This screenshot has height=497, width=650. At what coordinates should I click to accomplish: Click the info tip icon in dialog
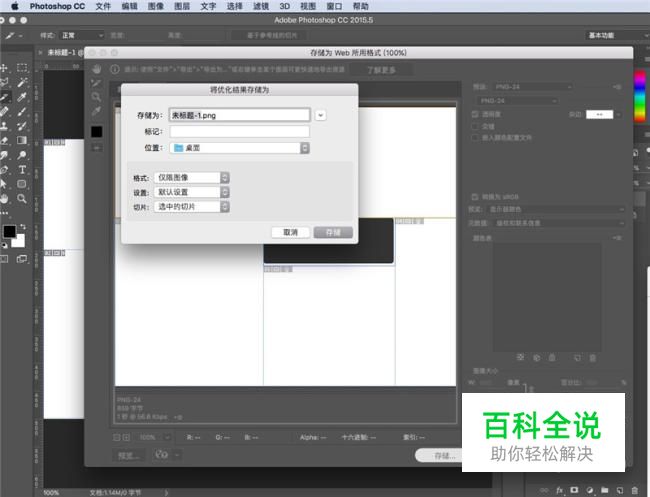pyautogui.click(x=115, y=69)
